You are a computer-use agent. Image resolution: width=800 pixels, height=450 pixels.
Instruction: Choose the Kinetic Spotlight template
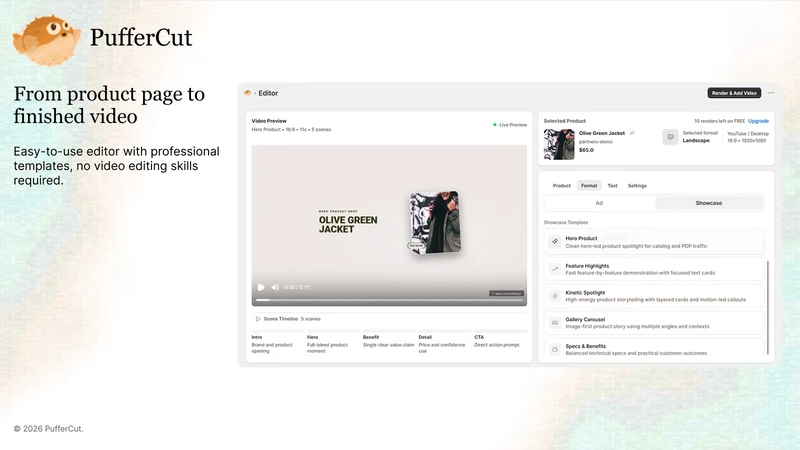[x=655, y=296]
